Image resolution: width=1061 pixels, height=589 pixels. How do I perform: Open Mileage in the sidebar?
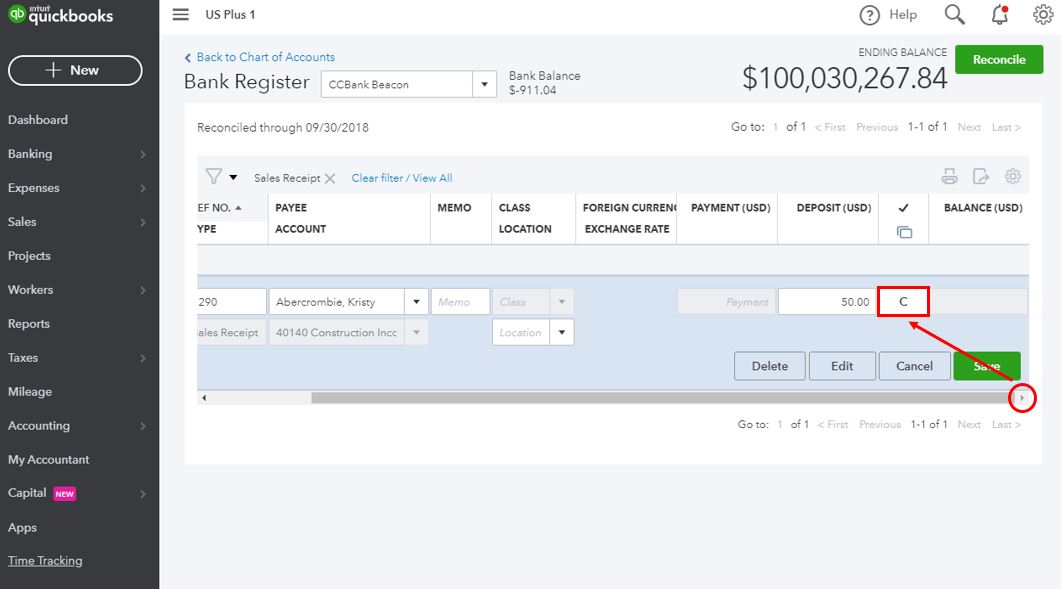click(x=30, y=391)
